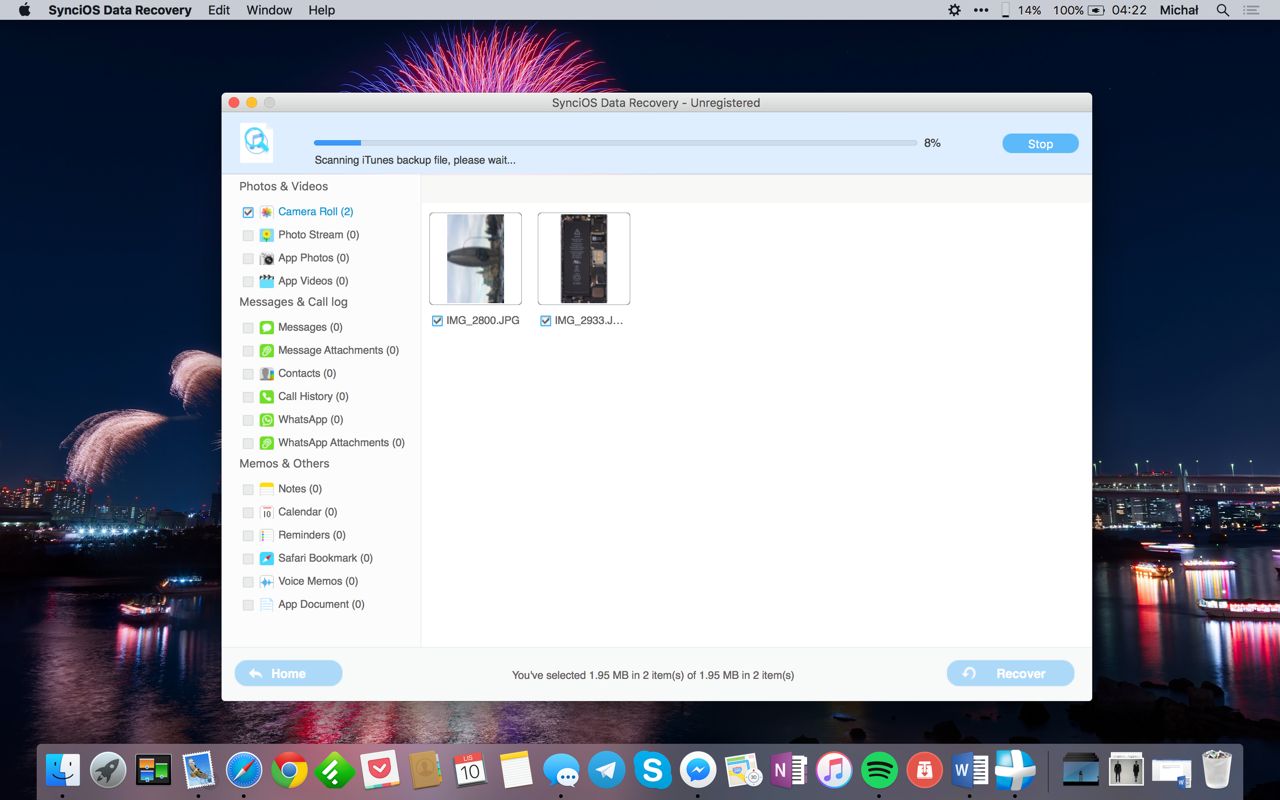The image size is (1280, 800).
Task: Click the Calendar sidebar icon
Action: click(x=267, y=512)
